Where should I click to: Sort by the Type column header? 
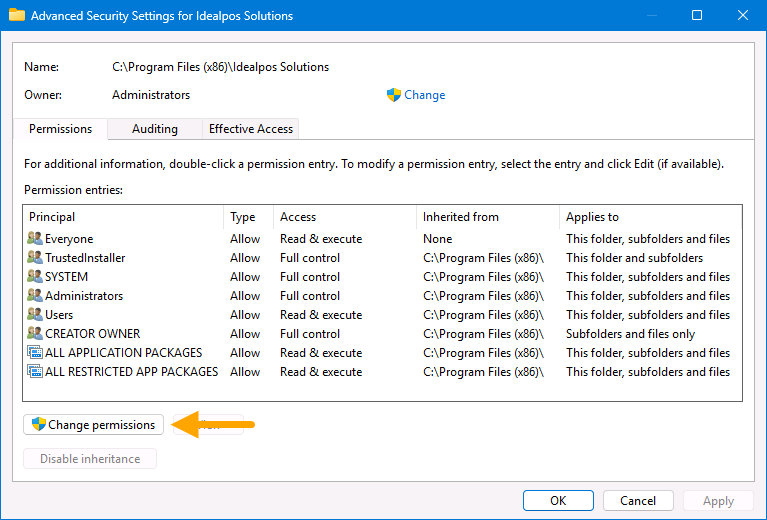pos(248,217)
